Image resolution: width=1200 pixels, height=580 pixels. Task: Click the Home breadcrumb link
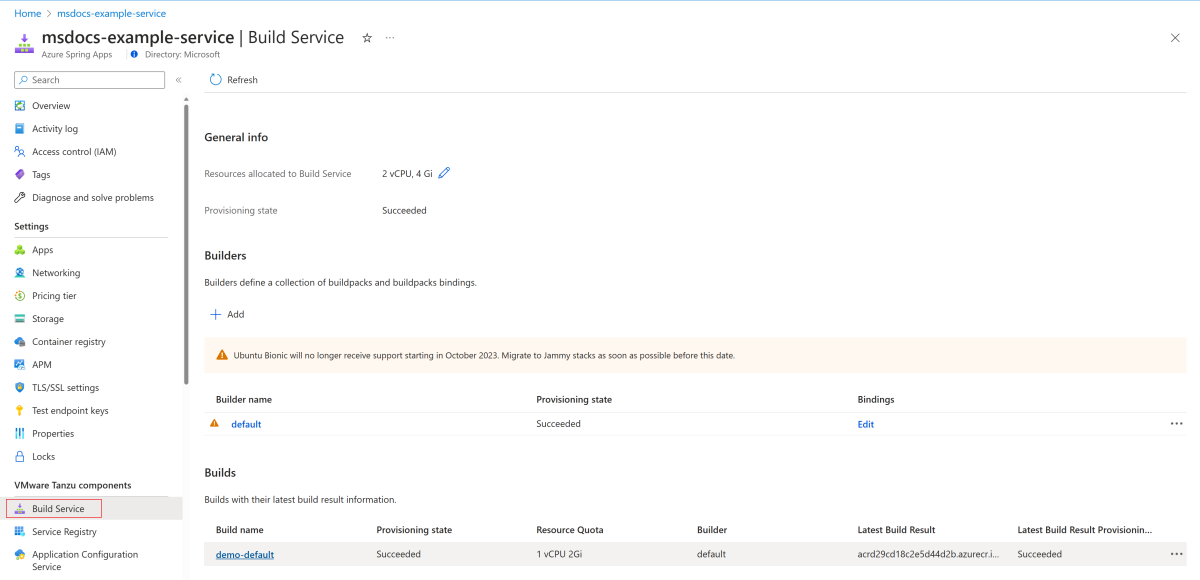pyautogui.click(x=28, y=14)
